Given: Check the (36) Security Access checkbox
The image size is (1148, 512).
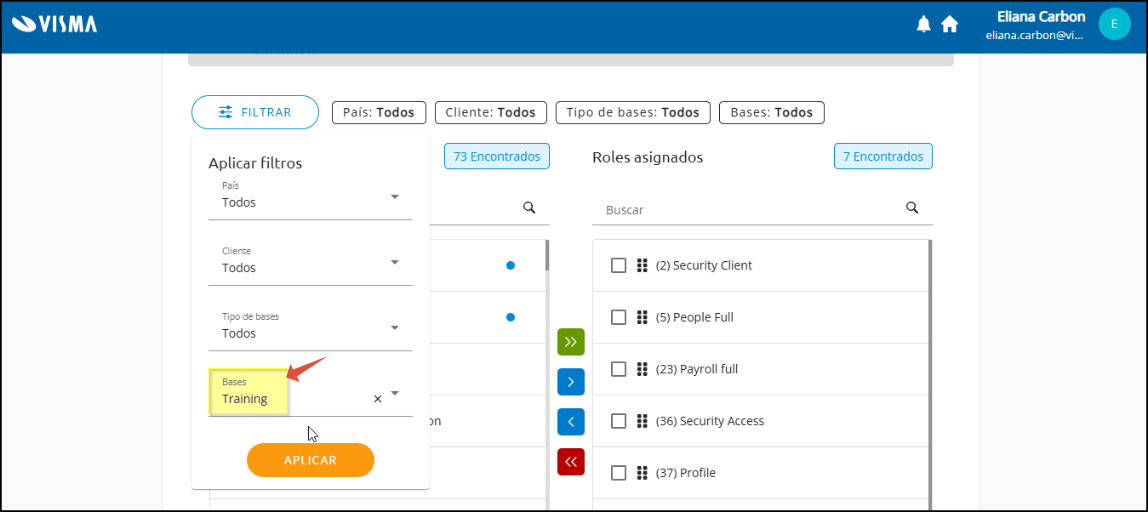Looking at the screenshot, I should (619, 421).
